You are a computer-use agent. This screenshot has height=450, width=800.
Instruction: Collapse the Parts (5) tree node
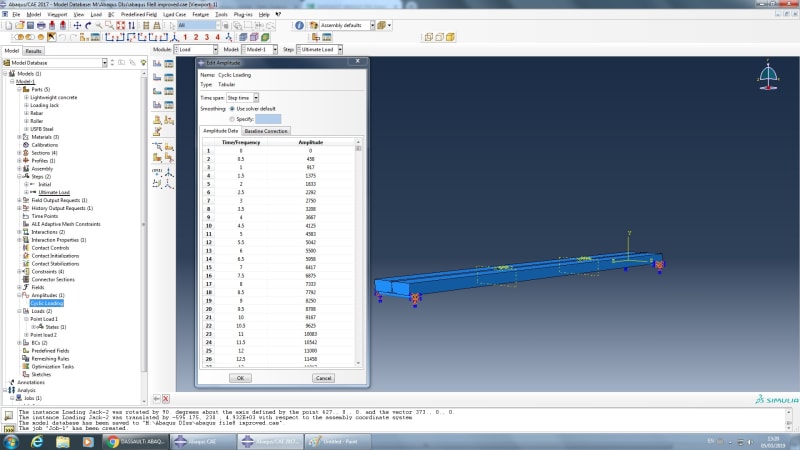click(19, 89)
